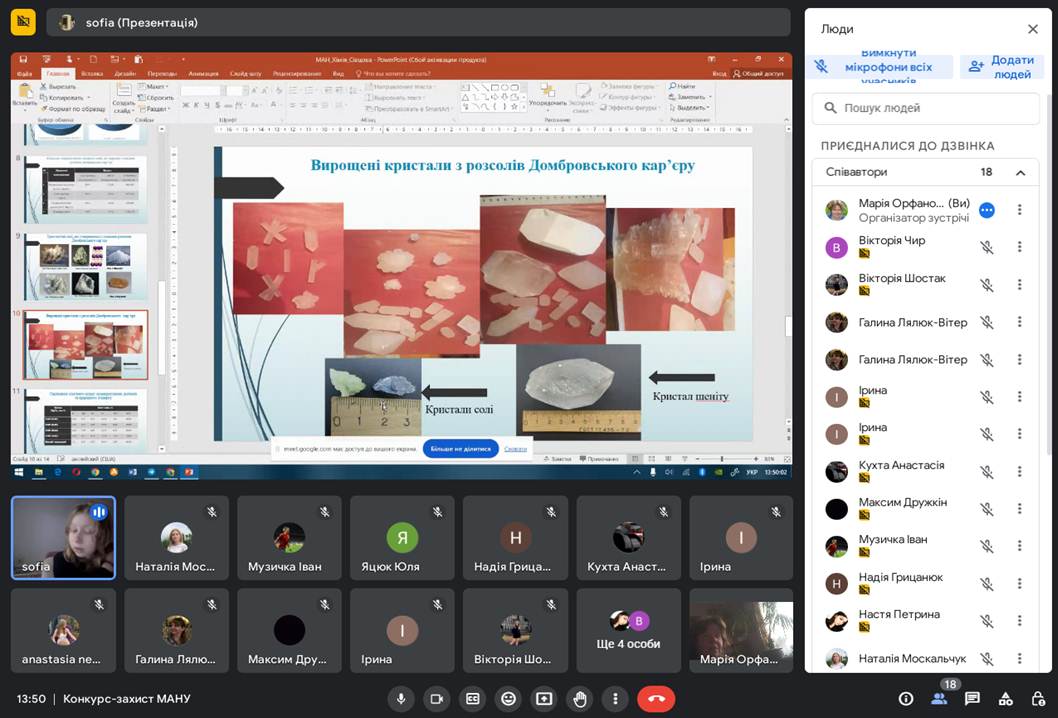Viewport: 1058px width, 718px height.
Task: Click the present screen icon
Action: pyautogui.click(x=544, y=699)
